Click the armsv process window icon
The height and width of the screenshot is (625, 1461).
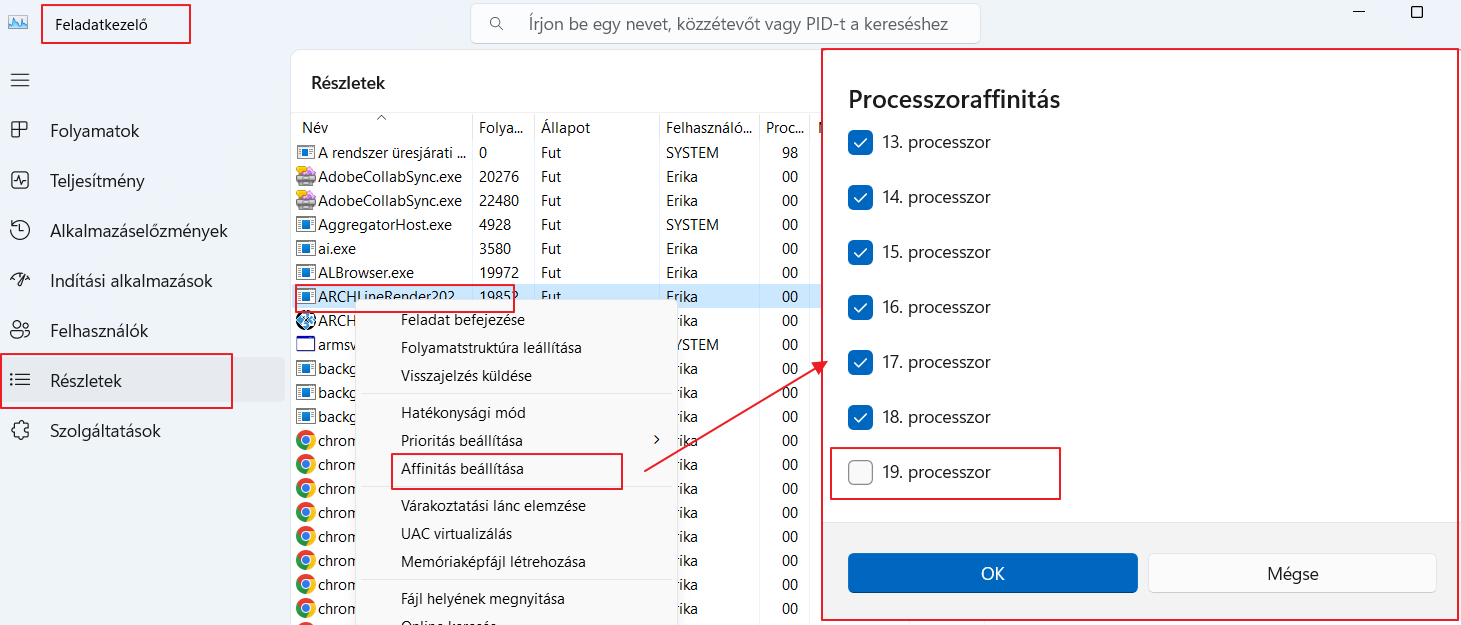coord(306,345)
